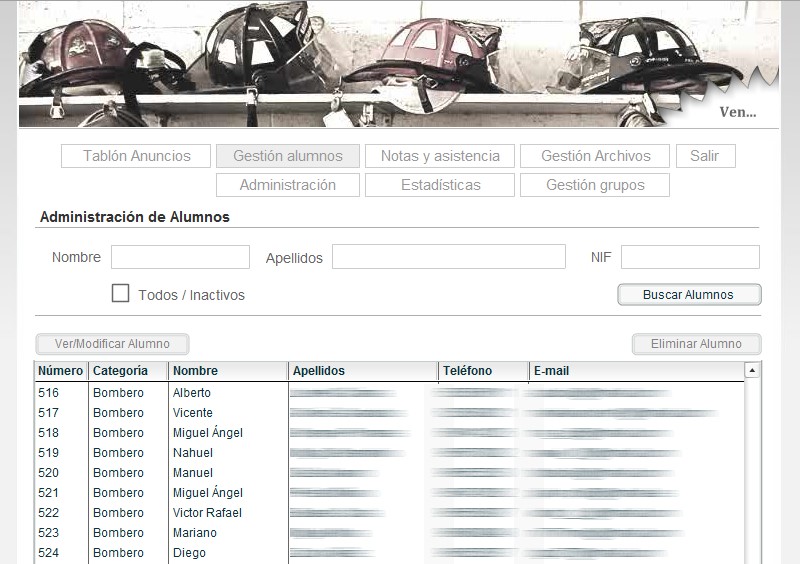Viewport: 800px width, 564px height.
Task: Select student number 520
Action: point(48,473)
